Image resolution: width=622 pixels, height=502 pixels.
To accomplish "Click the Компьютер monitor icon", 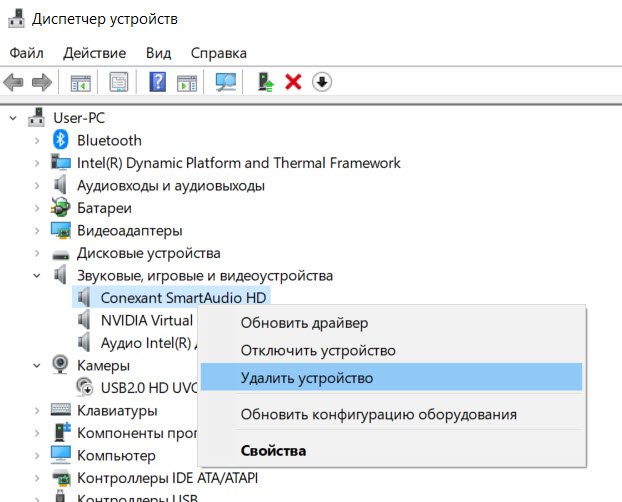I will (61, 455).
